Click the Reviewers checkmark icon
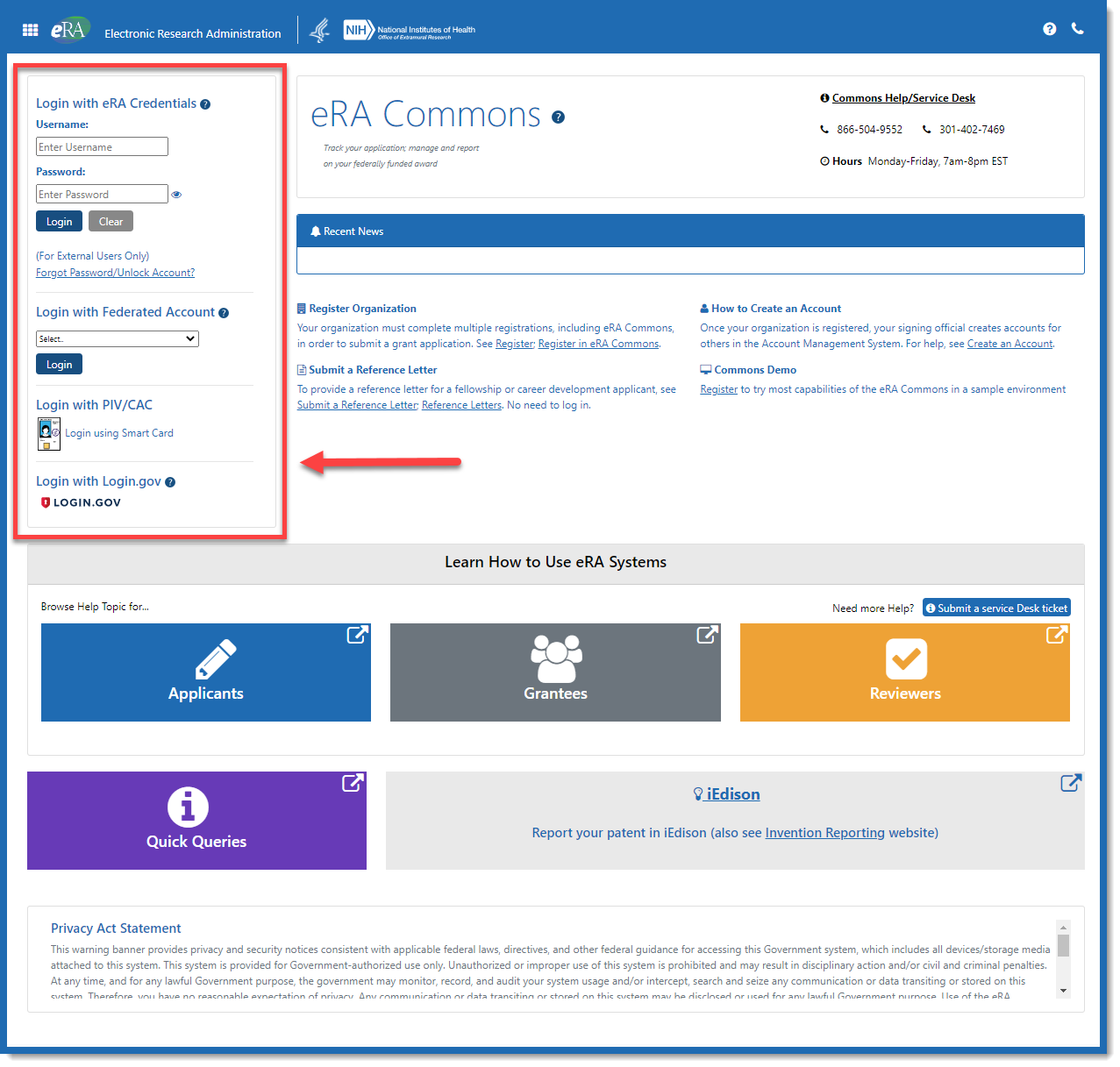The image size is (1120, 1067). (x=907, y=658)
